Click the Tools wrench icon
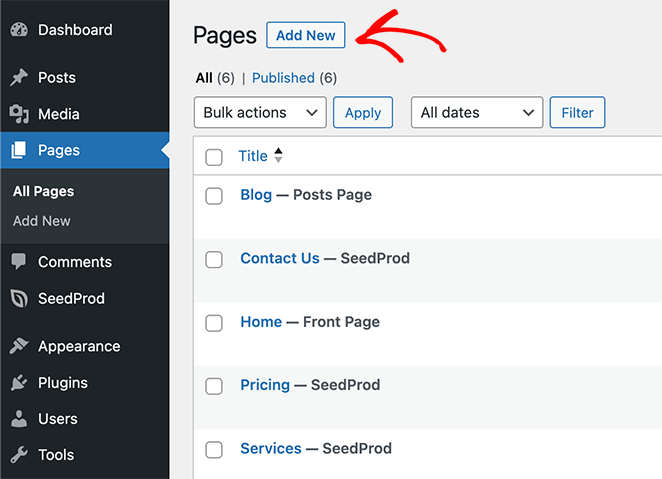This screenshot has width=662, height=479. tap(18, 455)
